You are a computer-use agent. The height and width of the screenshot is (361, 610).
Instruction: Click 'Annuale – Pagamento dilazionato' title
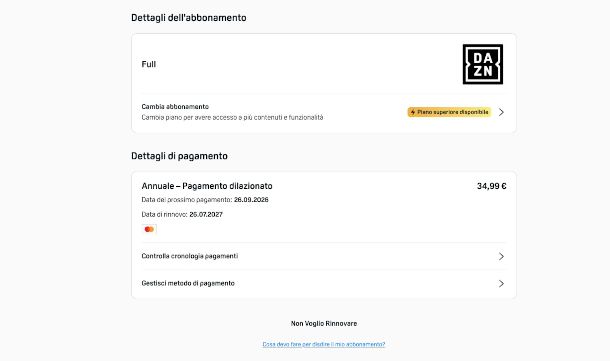(207, 186)
